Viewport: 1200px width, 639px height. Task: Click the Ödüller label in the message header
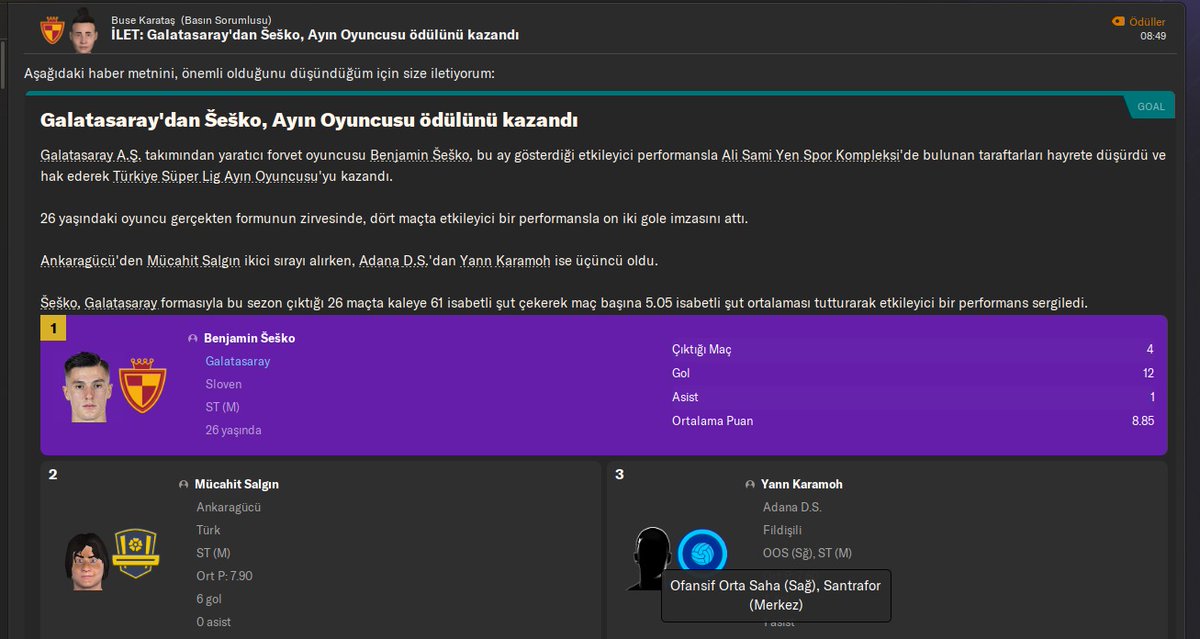click(x=1147, y=21)
